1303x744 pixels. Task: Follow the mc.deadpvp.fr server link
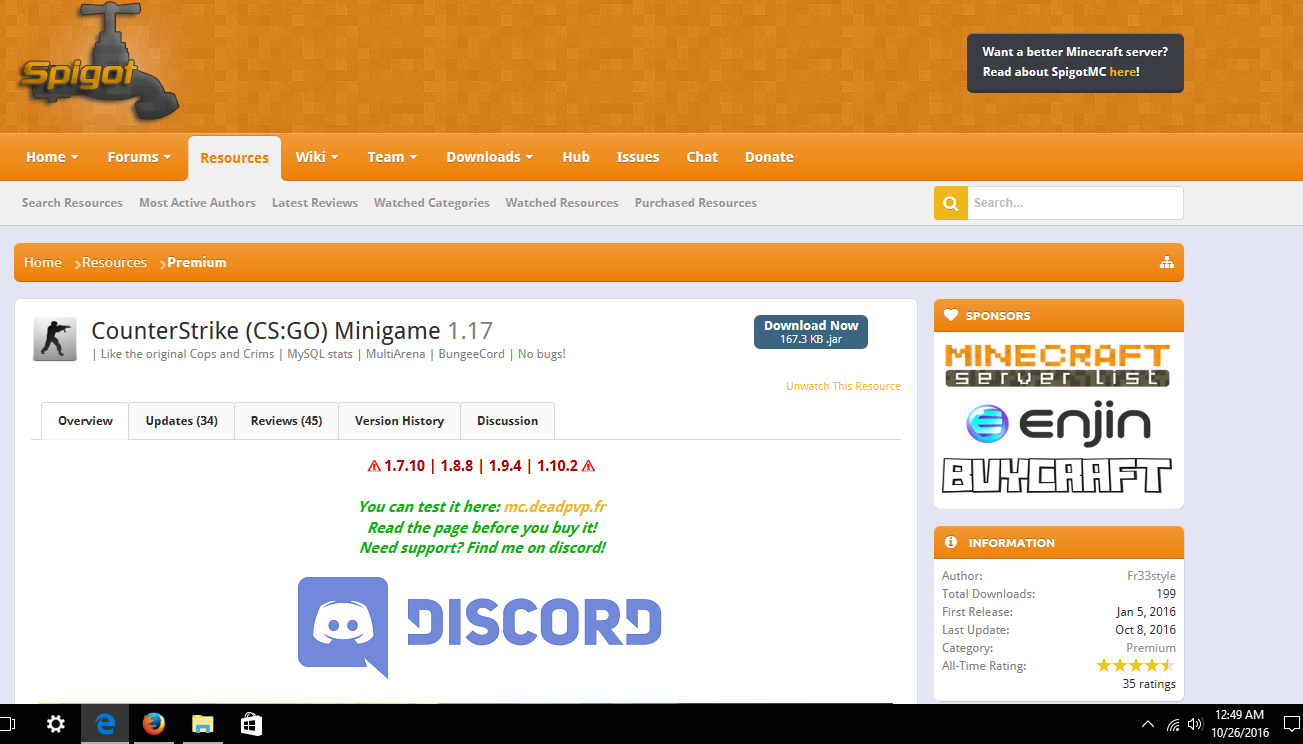555,507
